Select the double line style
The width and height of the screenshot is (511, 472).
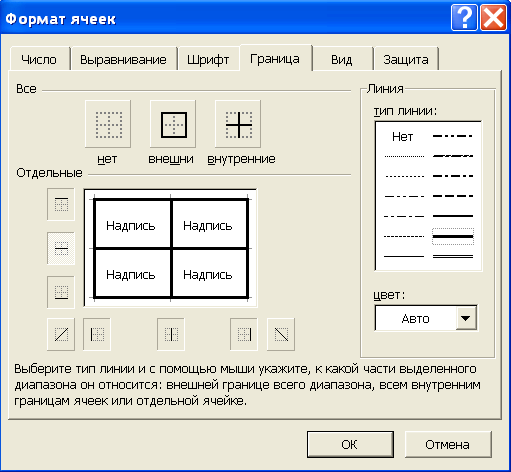453,256
